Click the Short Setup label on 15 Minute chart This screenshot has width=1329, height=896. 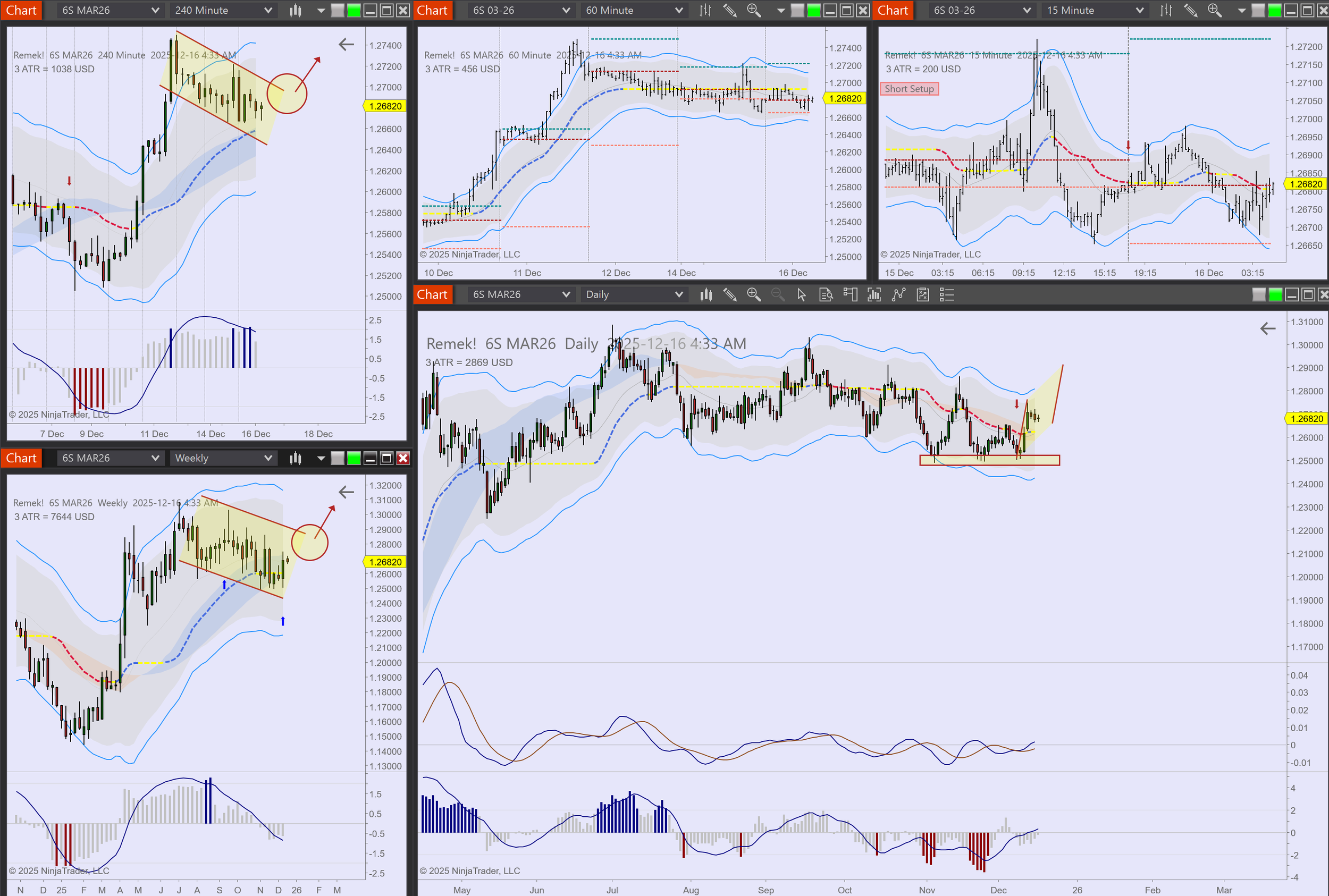point(909,89)
